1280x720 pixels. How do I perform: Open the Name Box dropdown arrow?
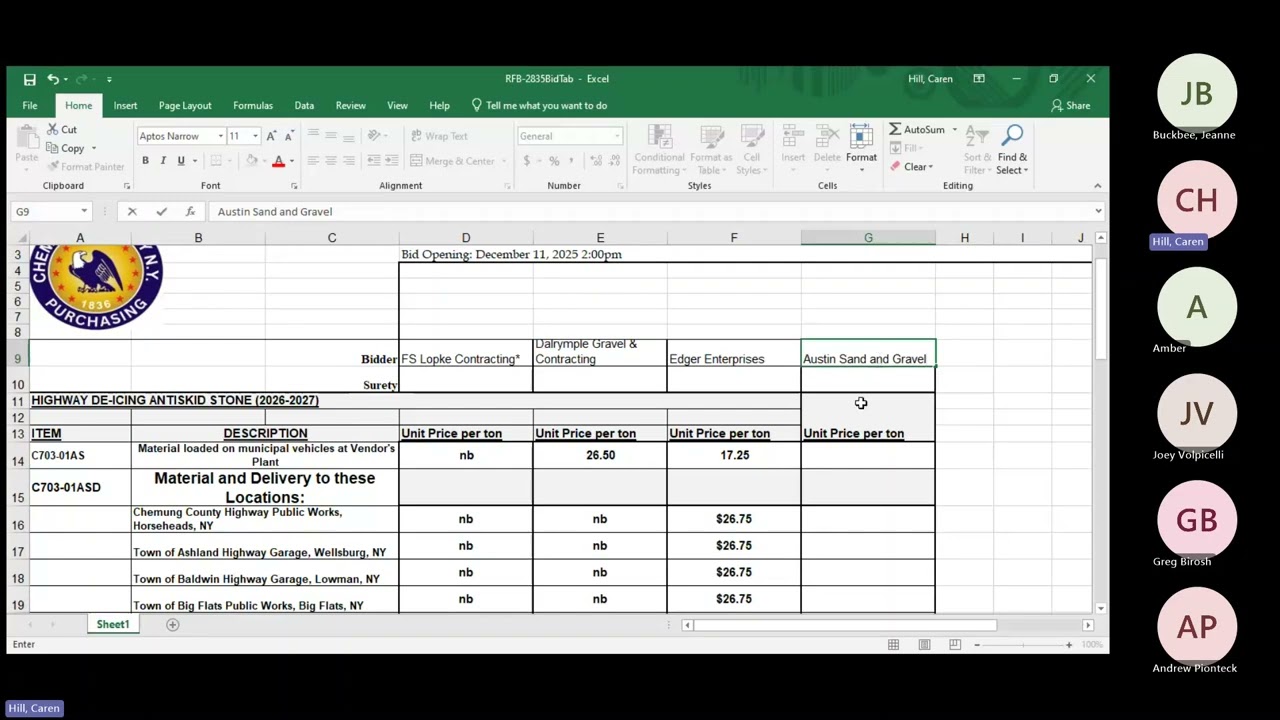tap(84, 212)
